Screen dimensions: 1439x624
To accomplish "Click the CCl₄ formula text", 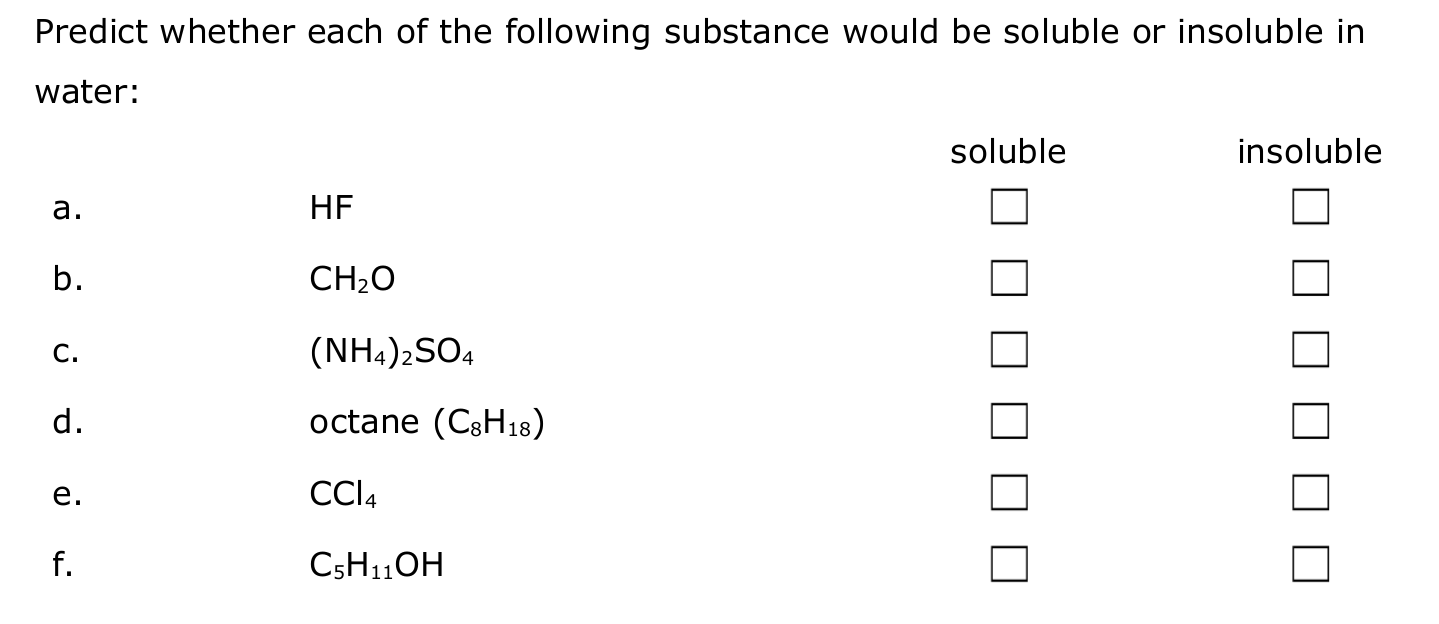I will click(343, 494).
